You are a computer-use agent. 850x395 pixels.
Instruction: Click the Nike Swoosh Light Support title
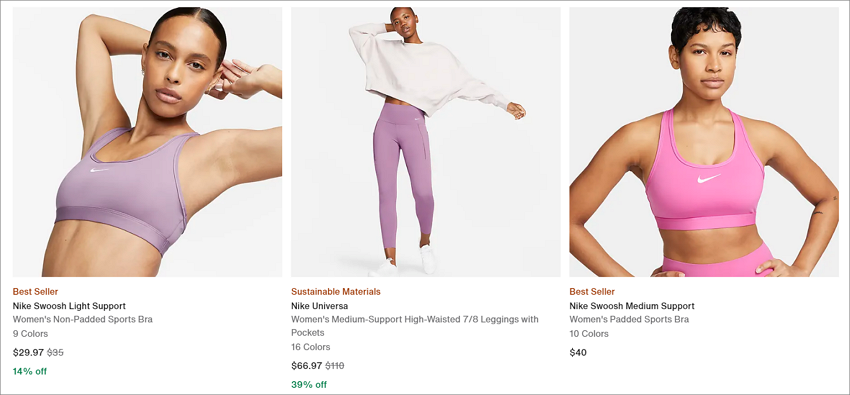69,306
